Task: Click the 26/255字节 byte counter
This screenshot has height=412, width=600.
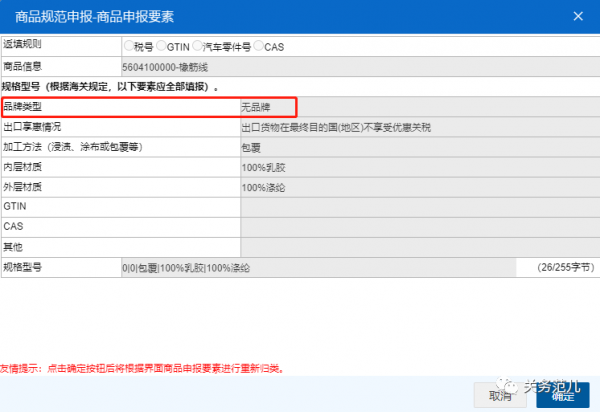Action: click(565, 268)
